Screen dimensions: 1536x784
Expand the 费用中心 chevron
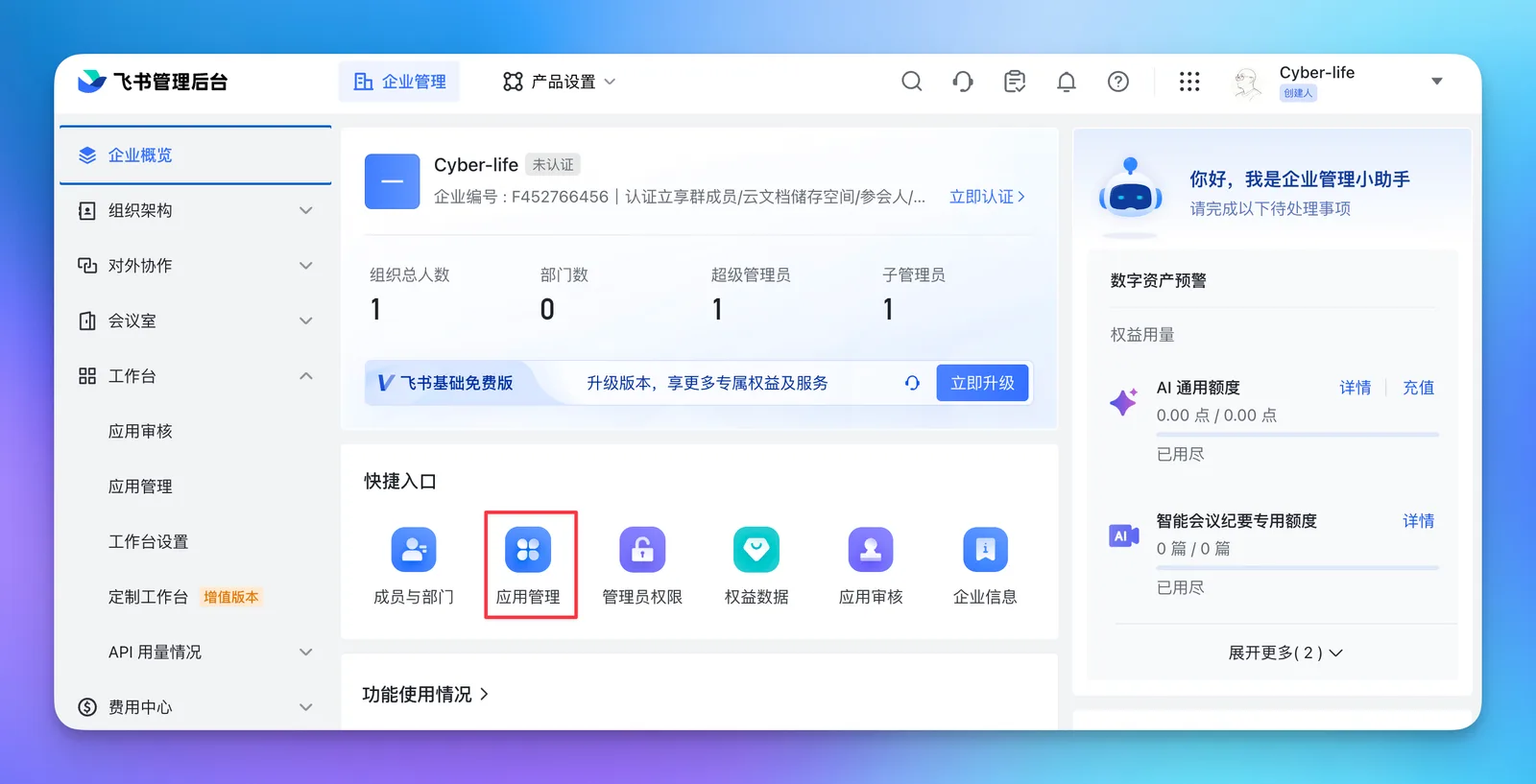point(306,707)
